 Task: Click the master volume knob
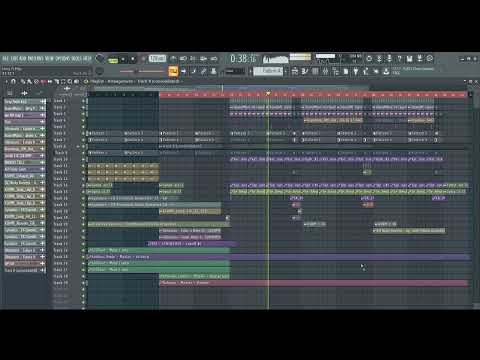pos(99,59)
